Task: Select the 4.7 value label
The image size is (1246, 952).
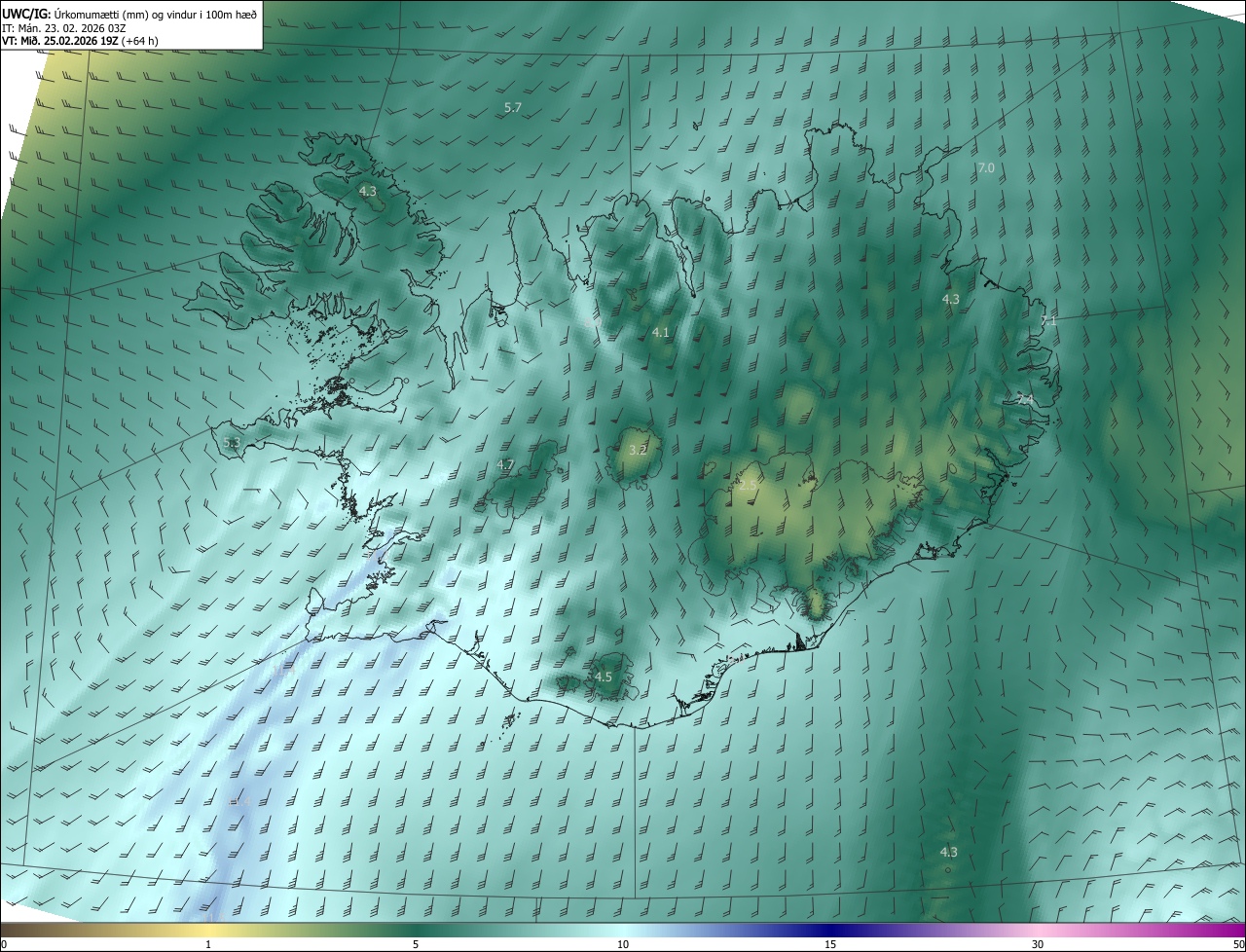Action: 505,465
